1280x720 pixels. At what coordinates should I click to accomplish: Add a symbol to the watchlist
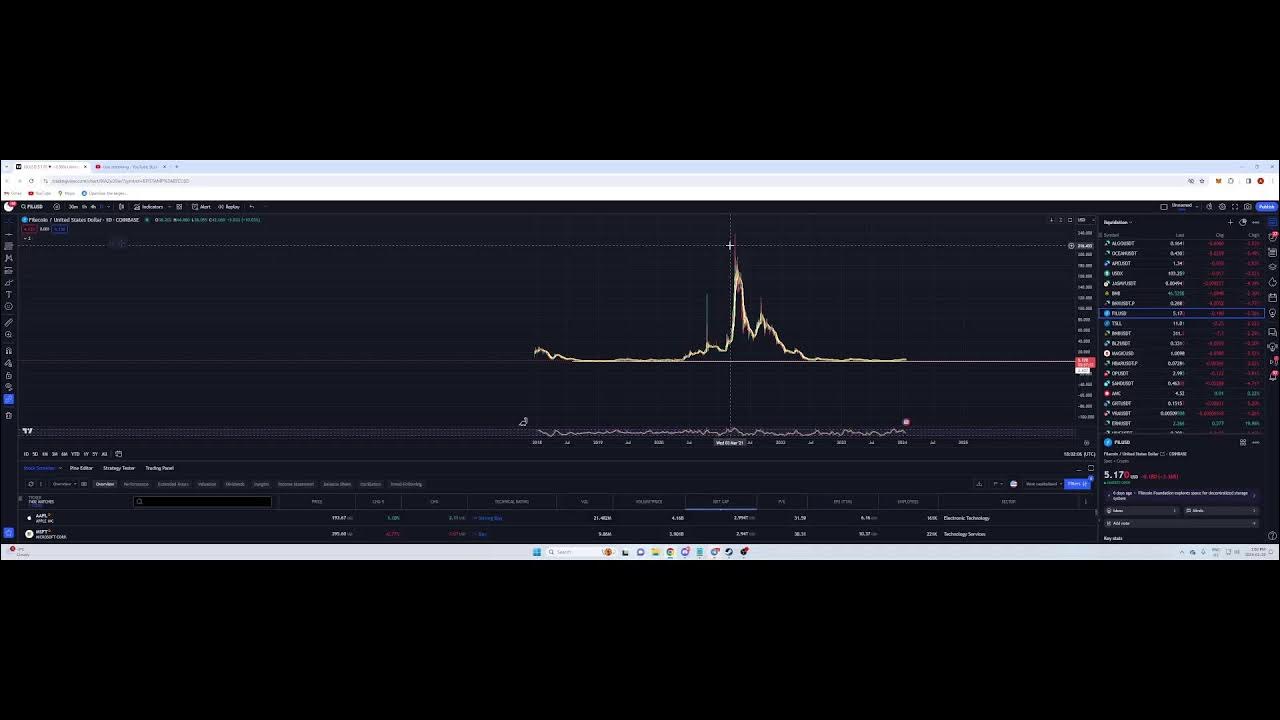pos(1230,222)
